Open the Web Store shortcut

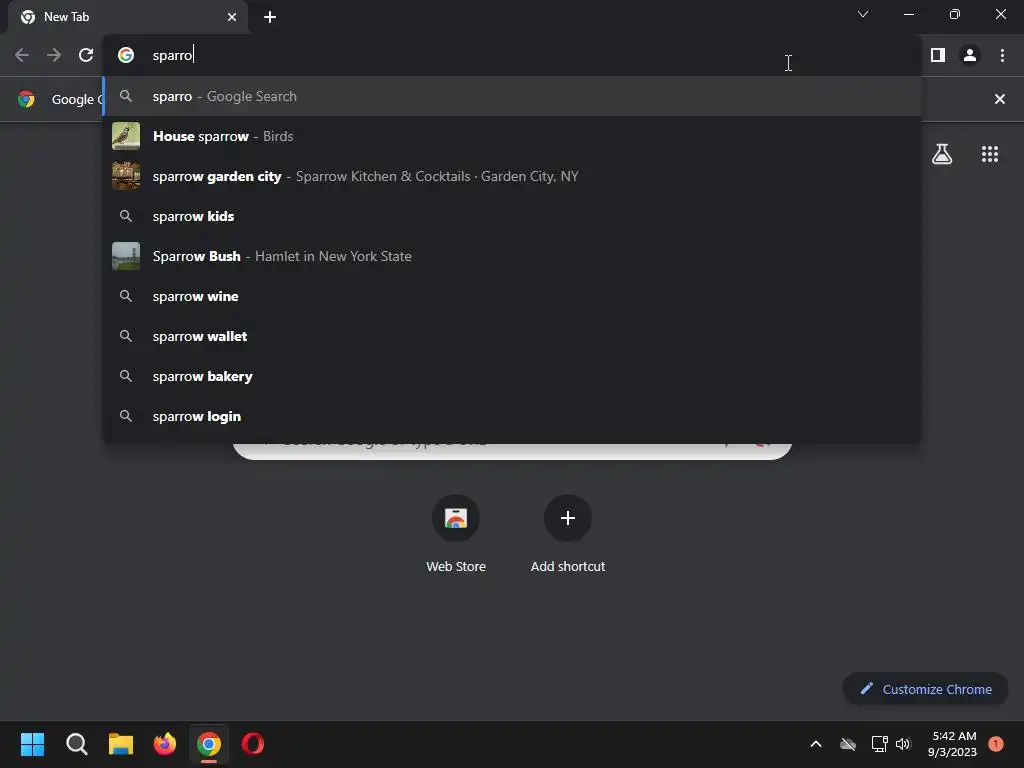pyautogui.click(x=456, y=534)
